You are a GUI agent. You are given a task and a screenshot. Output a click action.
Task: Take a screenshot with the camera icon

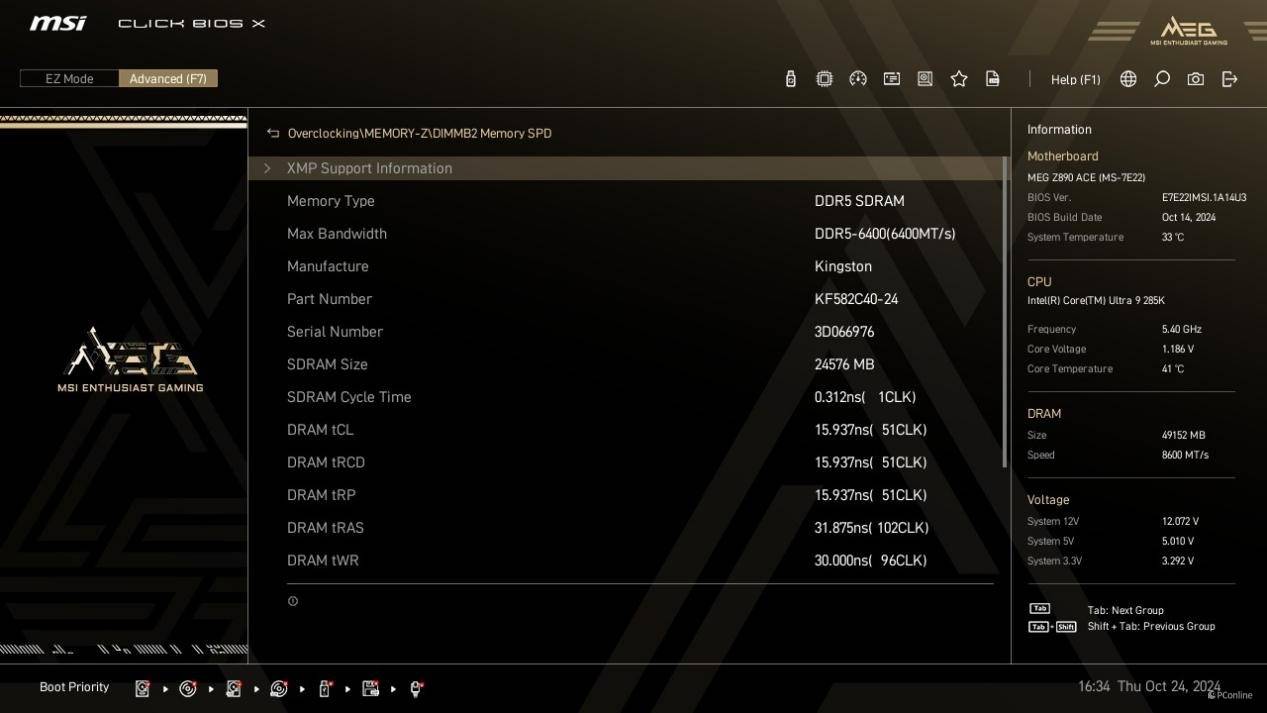coord(1195,79)
